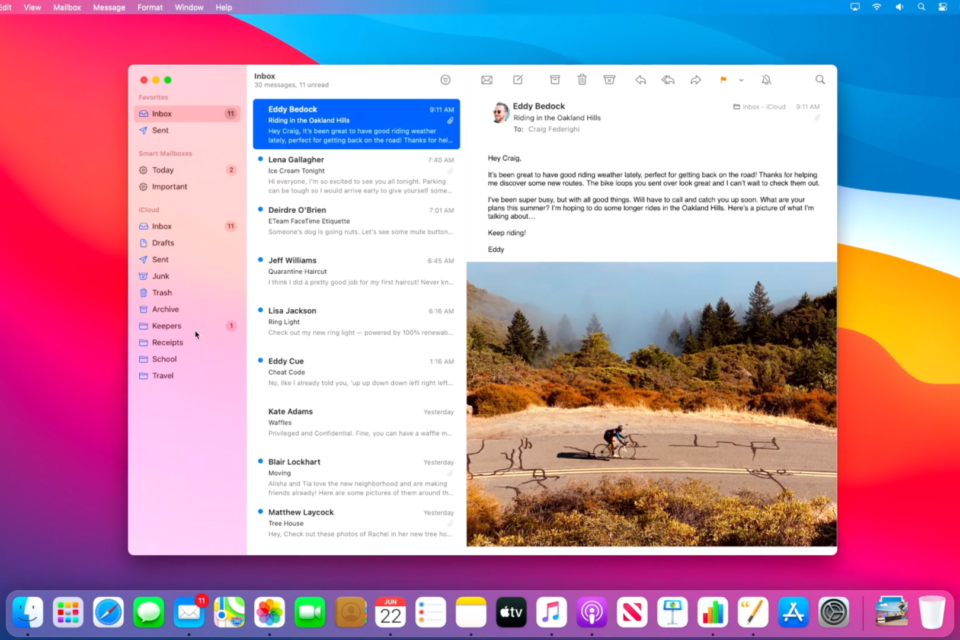Reply to Eddy Bedock's email
The image size is (960, 640).
(x=641, y=80)
